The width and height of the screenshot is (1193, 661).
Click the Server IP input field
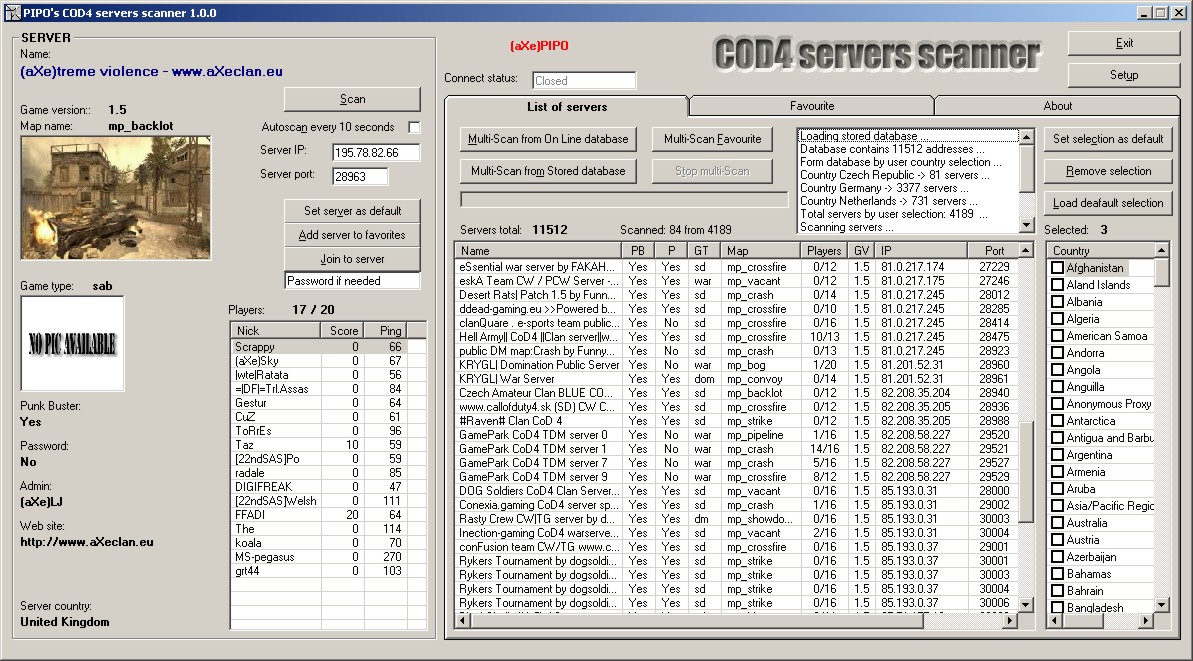tap(376, 152)
